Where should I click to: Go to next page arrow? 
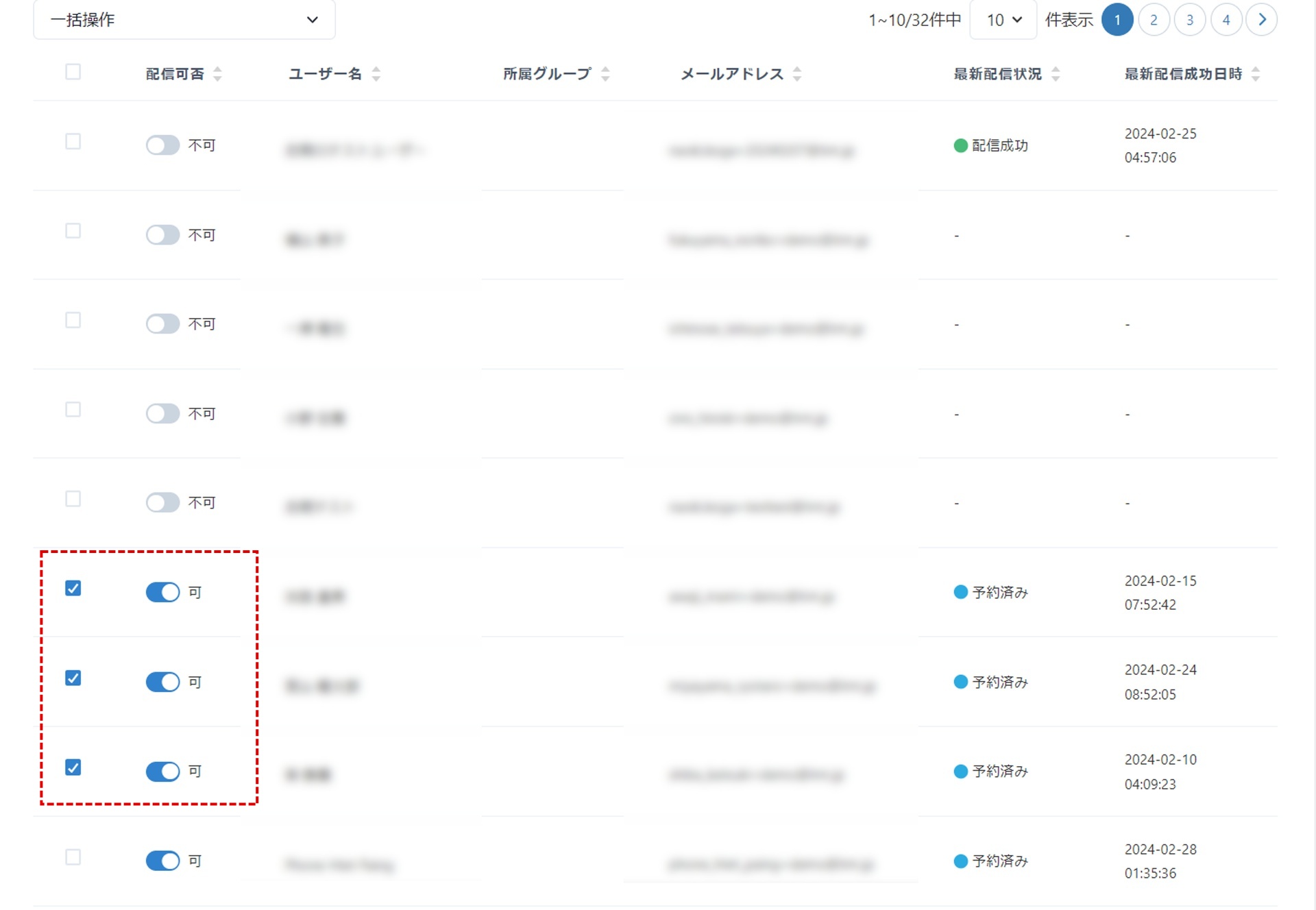[1261, 20]
